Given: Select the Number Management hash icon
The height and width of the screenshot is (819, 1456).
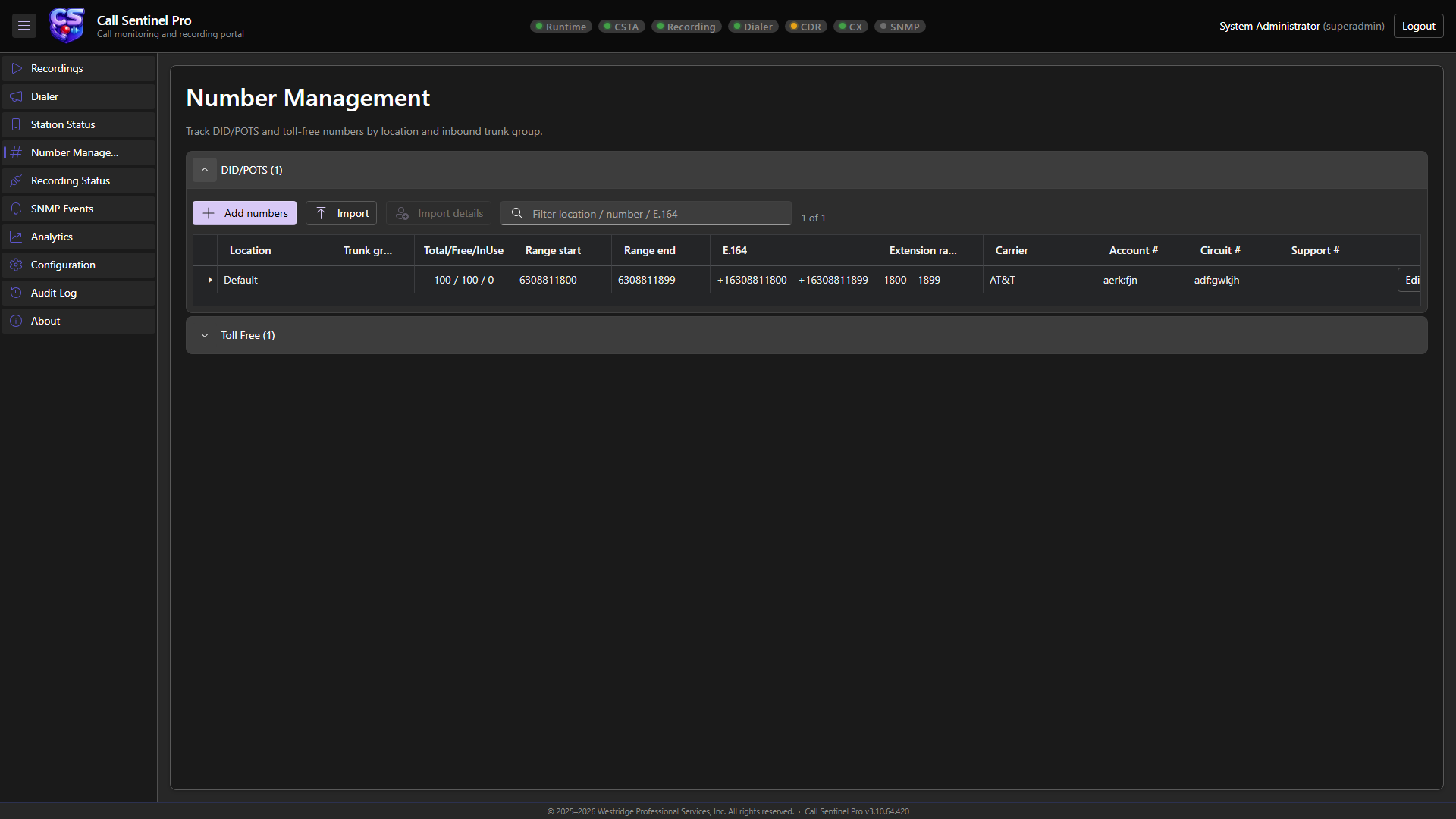Looking at the screenshot, I should pos(16,152).
